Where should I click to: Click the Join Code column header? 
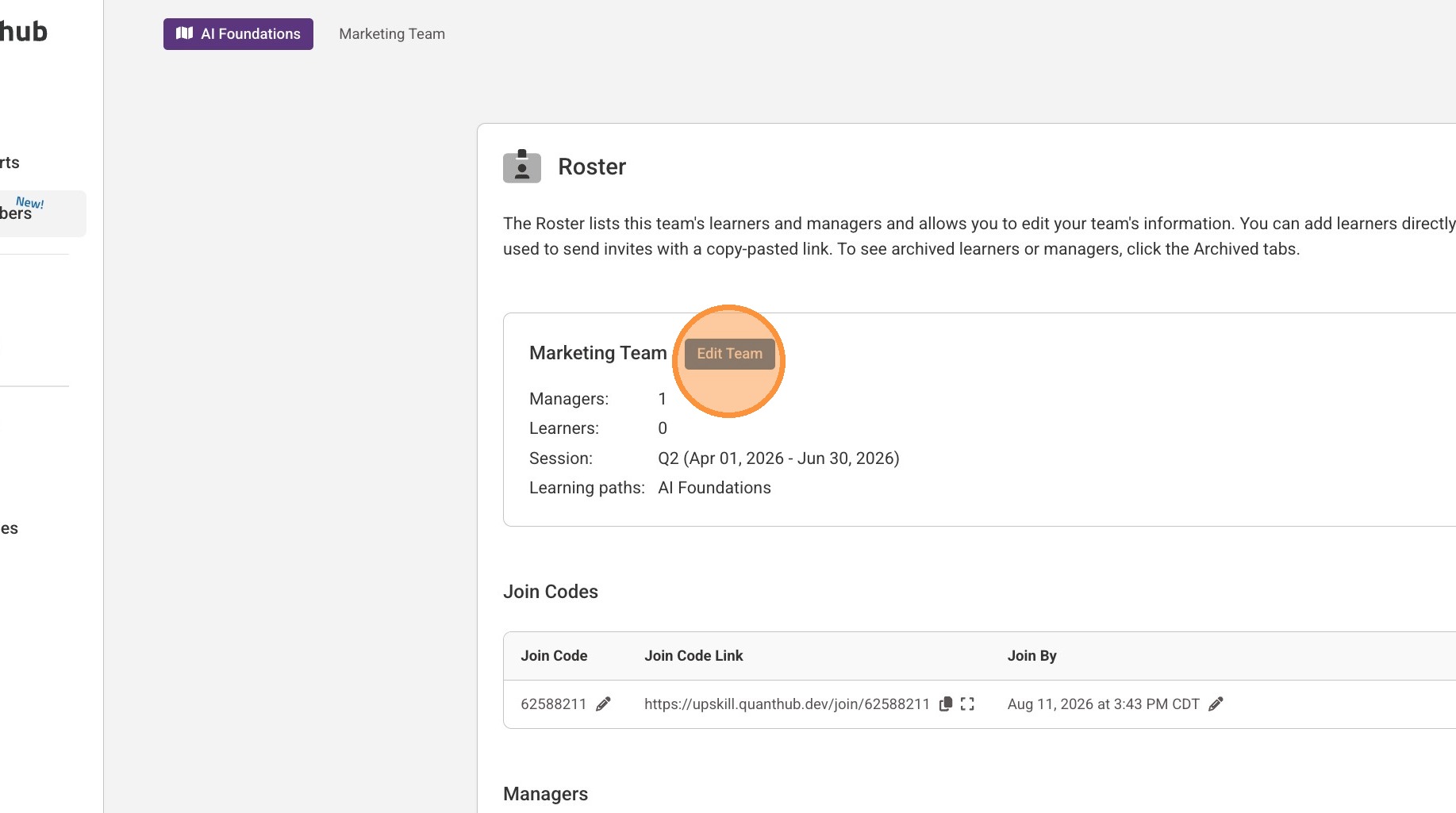(554, 656)
